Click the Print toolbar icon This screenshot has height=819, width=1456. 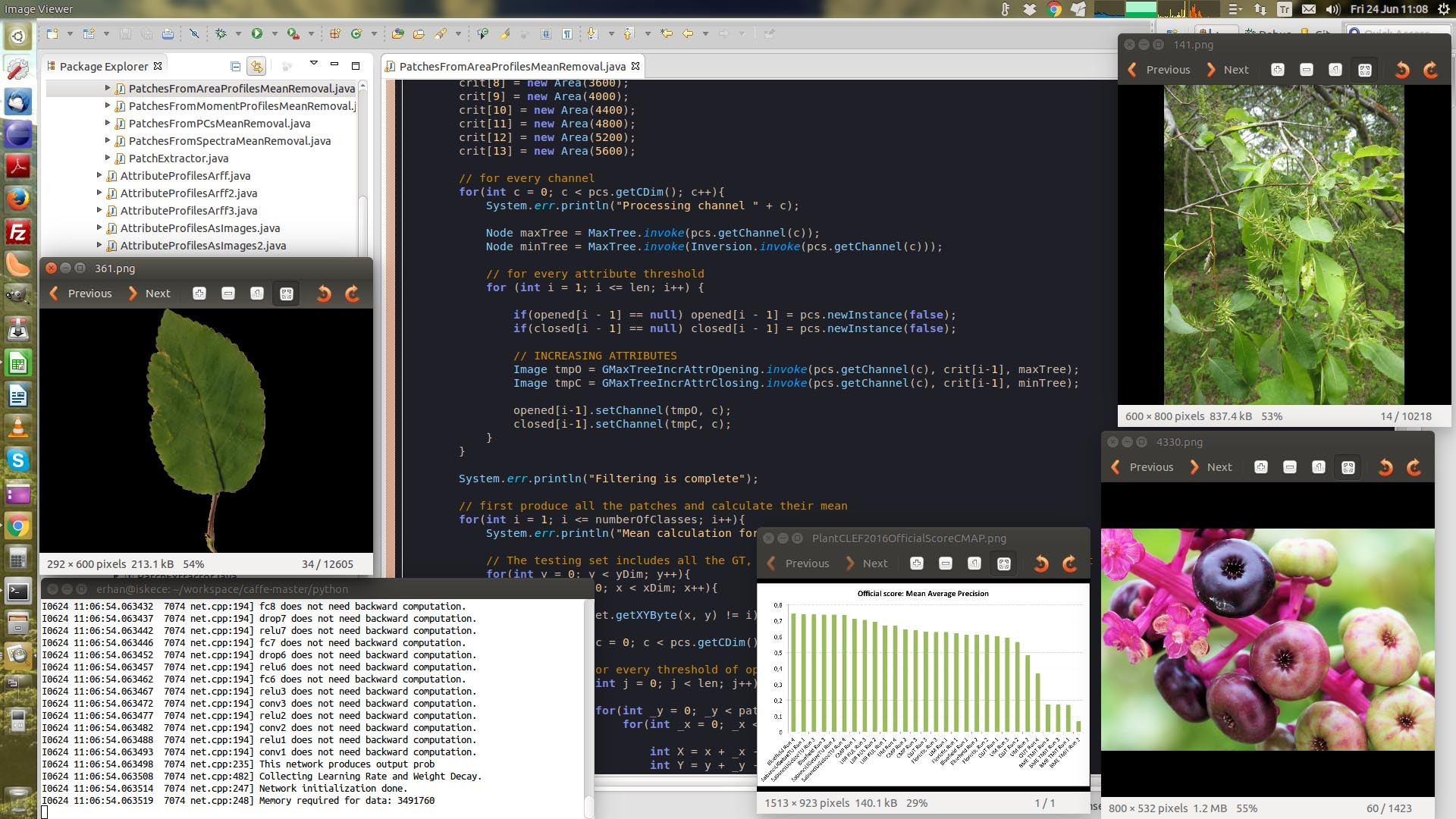pos(168,33)
